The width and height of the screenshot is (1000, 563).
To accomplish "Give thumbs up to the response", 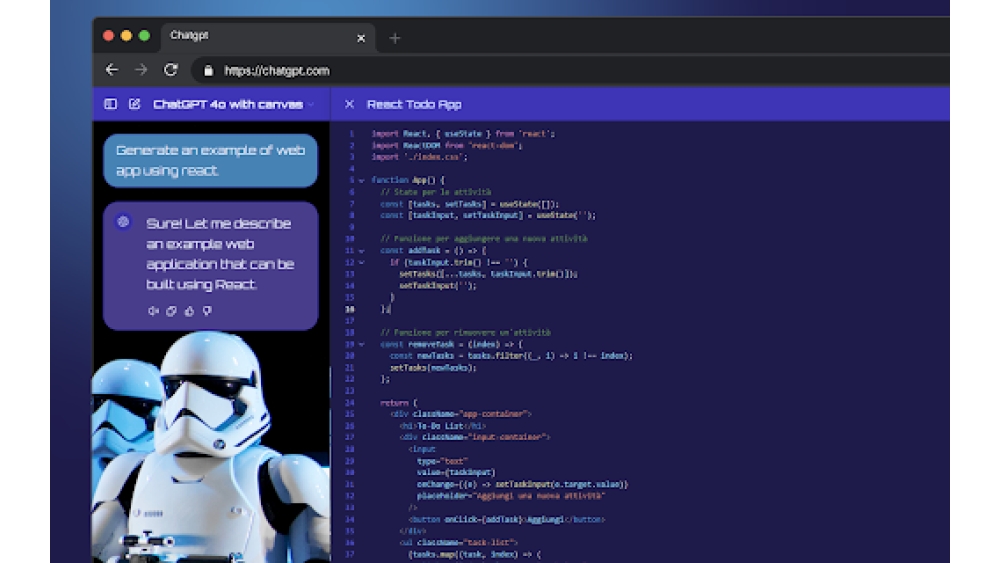I will tap(189, 311).
